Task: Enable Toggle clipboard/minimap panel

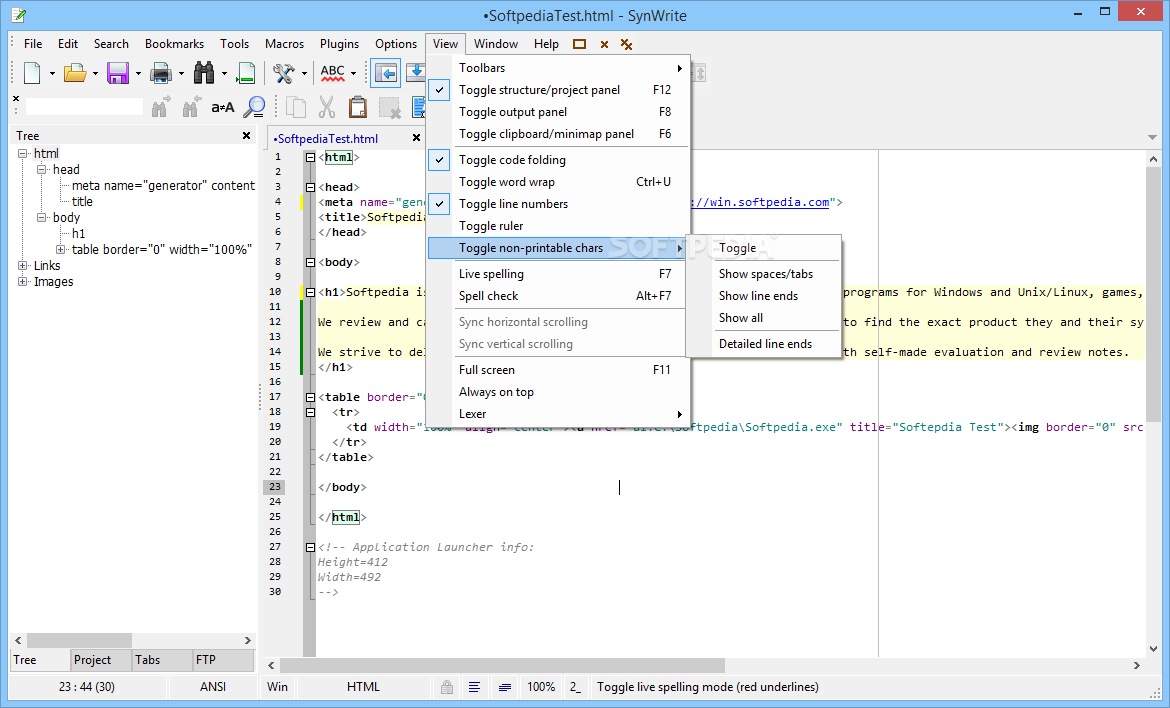Action: coord(557,134)
